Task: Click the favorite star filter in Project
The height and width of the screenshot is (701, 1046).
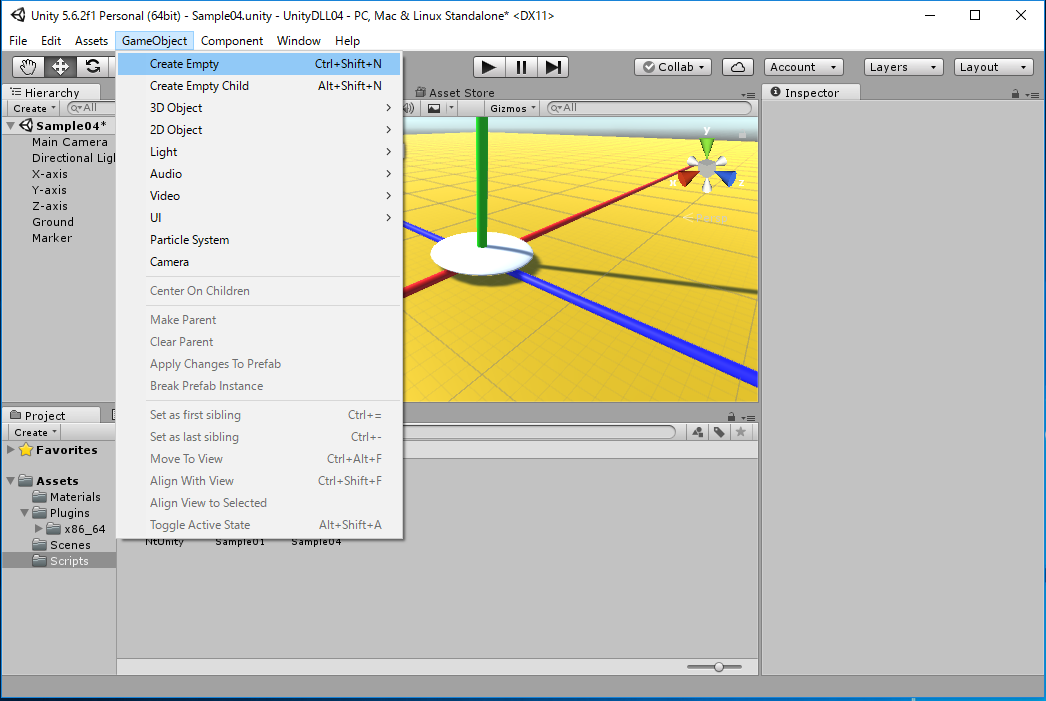Action: point(740,432)
